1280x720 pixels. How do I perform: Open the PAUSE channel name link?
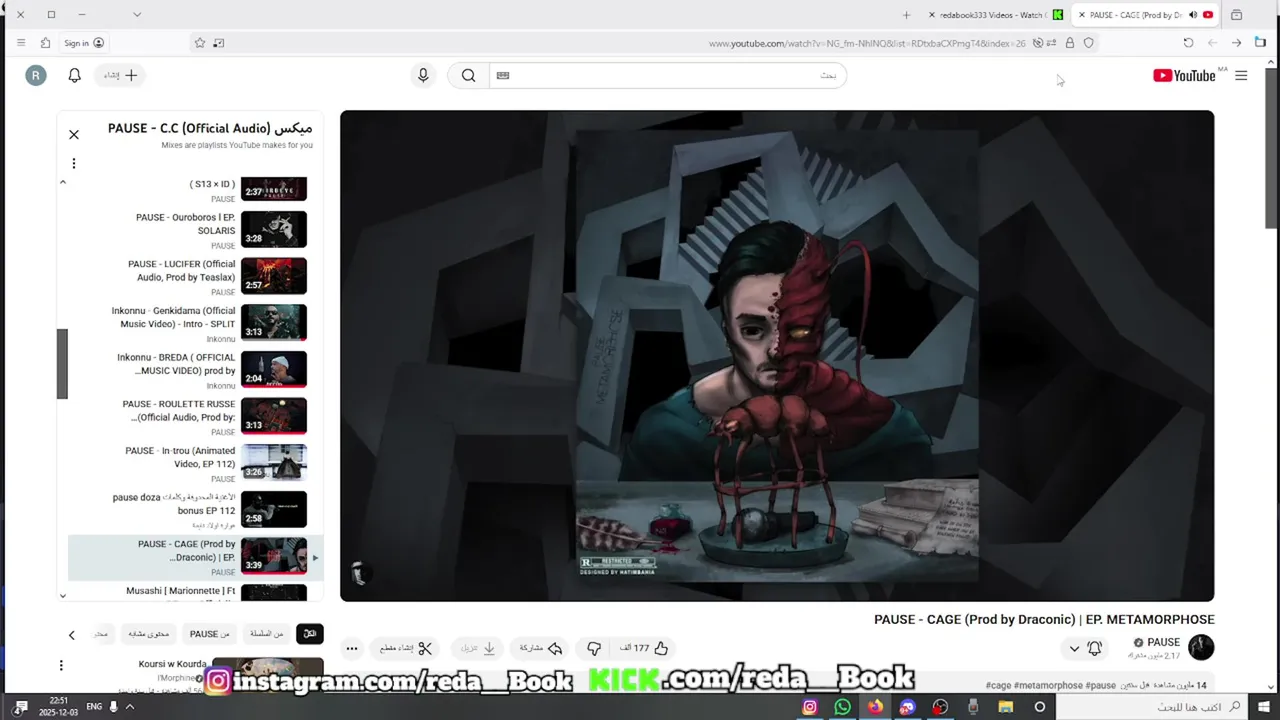click(x=1163, y=642)
